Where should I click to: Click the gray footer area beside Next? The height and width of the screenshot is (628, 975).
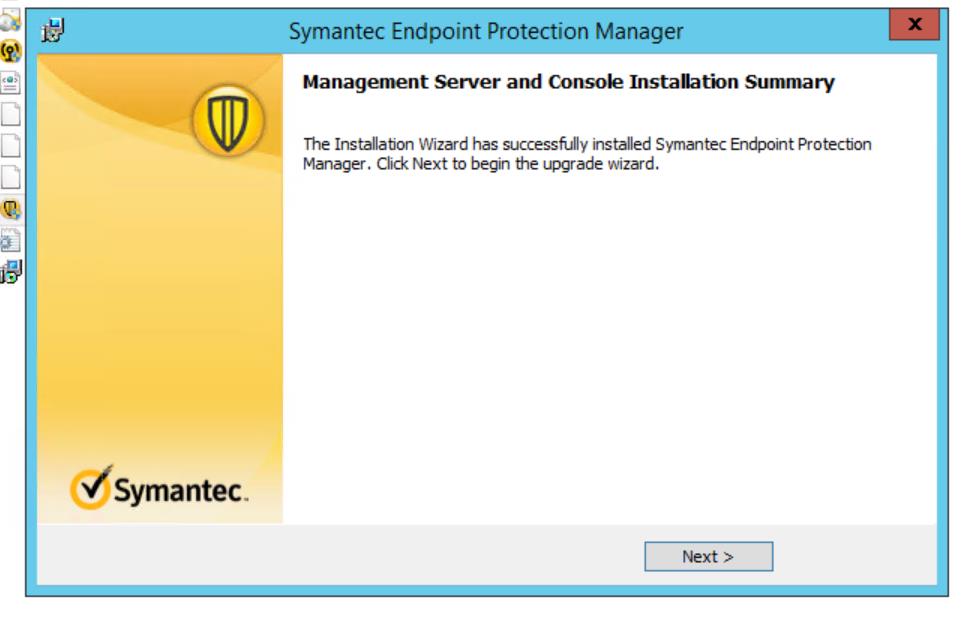(x=450, y=555)
